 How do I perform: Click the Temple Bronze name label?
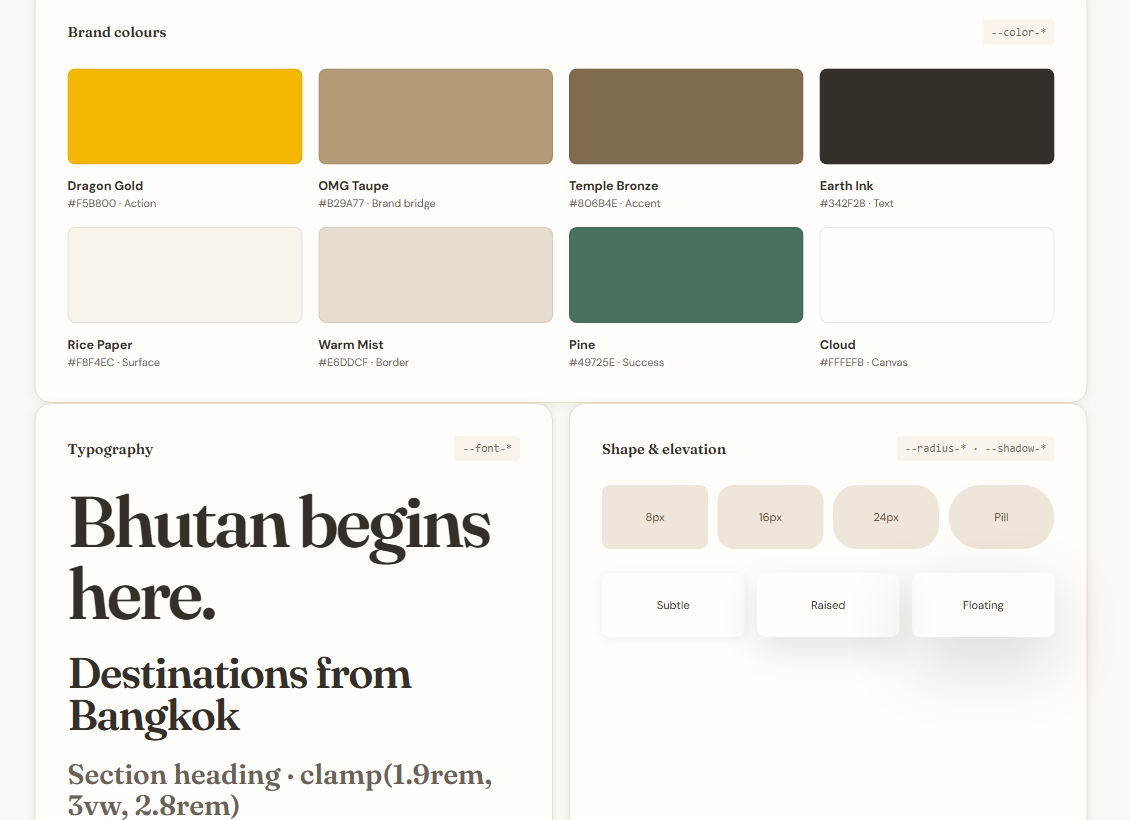[613, 186]
